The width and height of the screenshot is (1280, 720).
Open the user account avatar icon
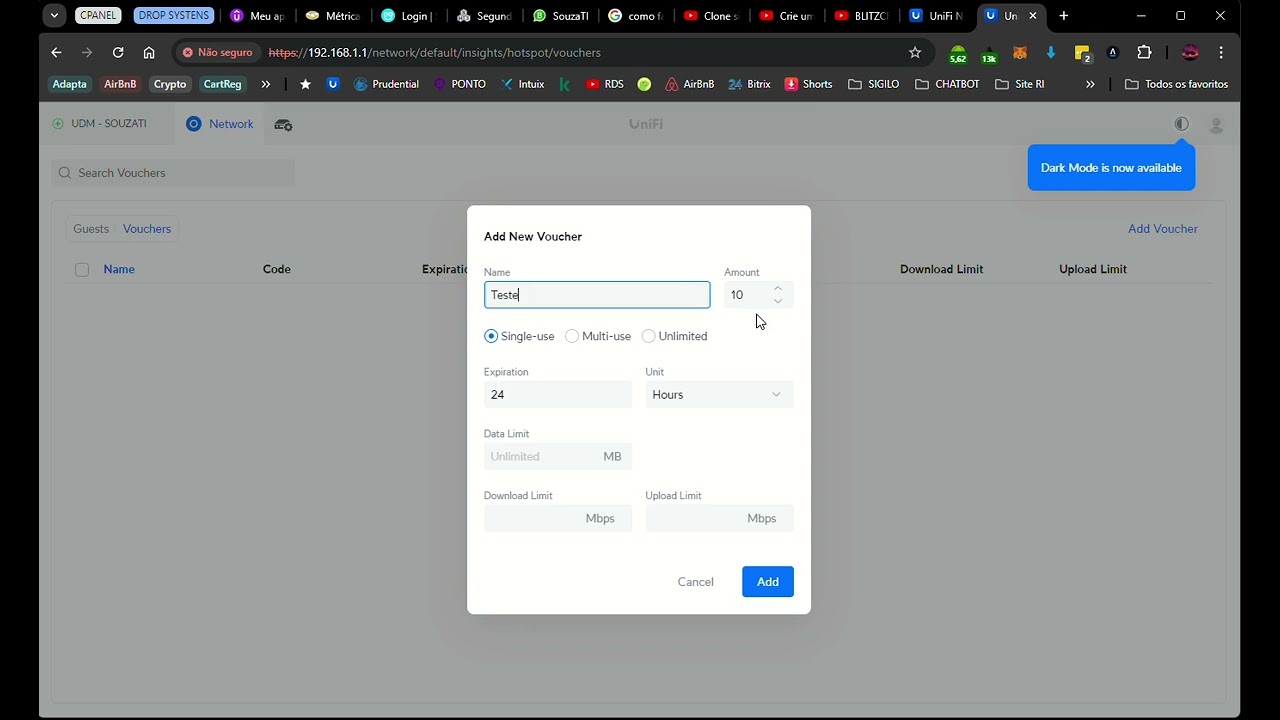1216,125
